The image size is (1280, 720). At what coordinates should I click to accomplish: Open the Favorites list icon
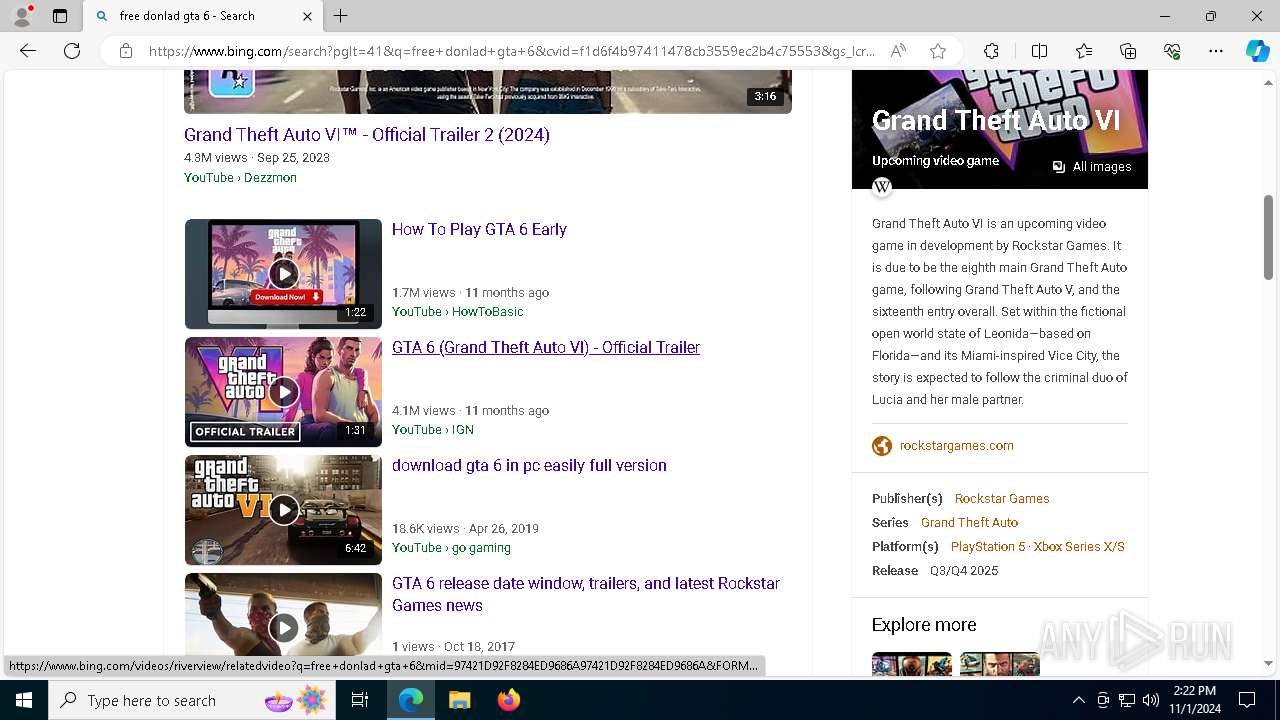[x=1084, y=51]
